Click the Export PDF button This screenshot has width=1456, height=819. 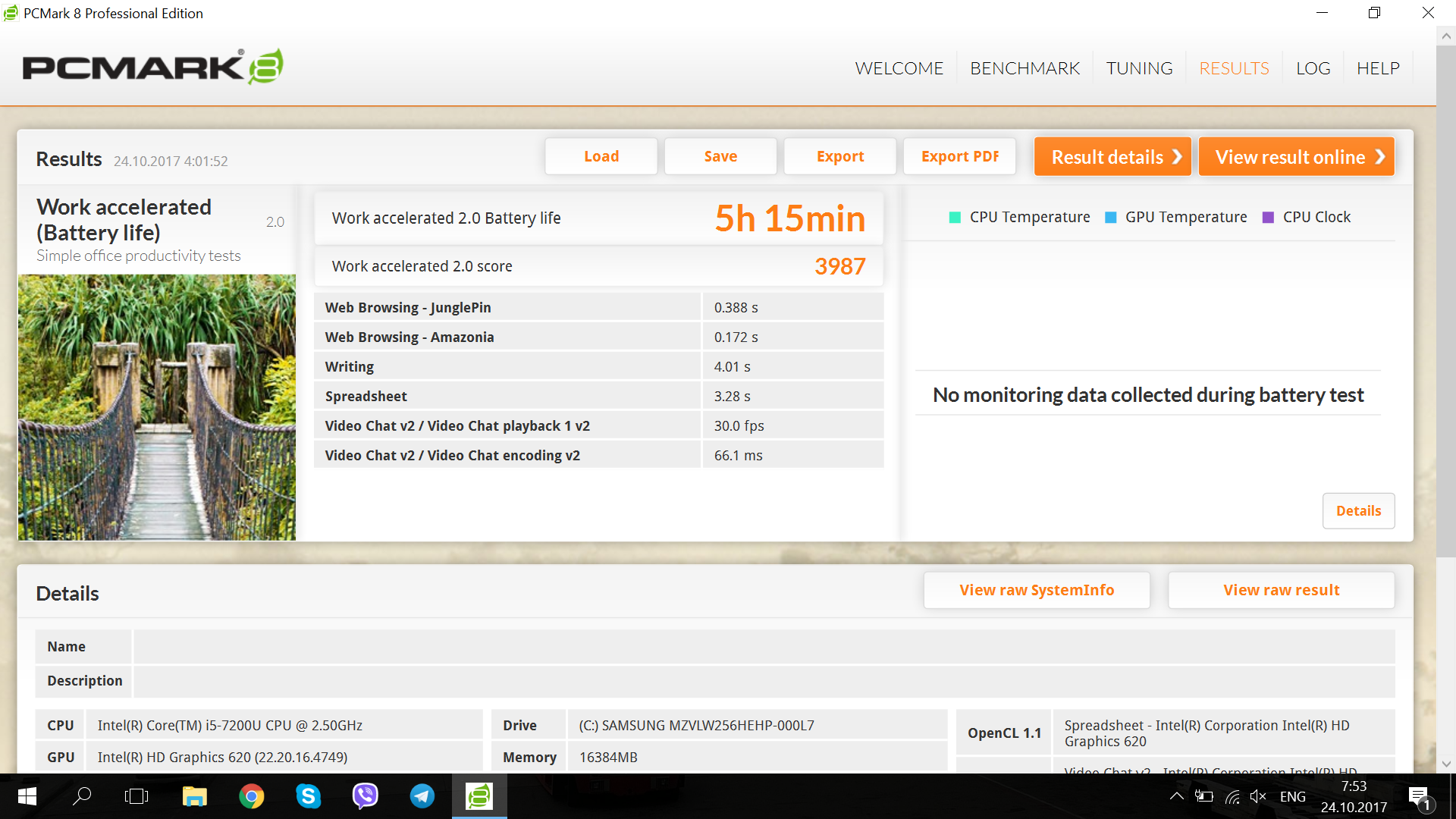click(959, 156)
